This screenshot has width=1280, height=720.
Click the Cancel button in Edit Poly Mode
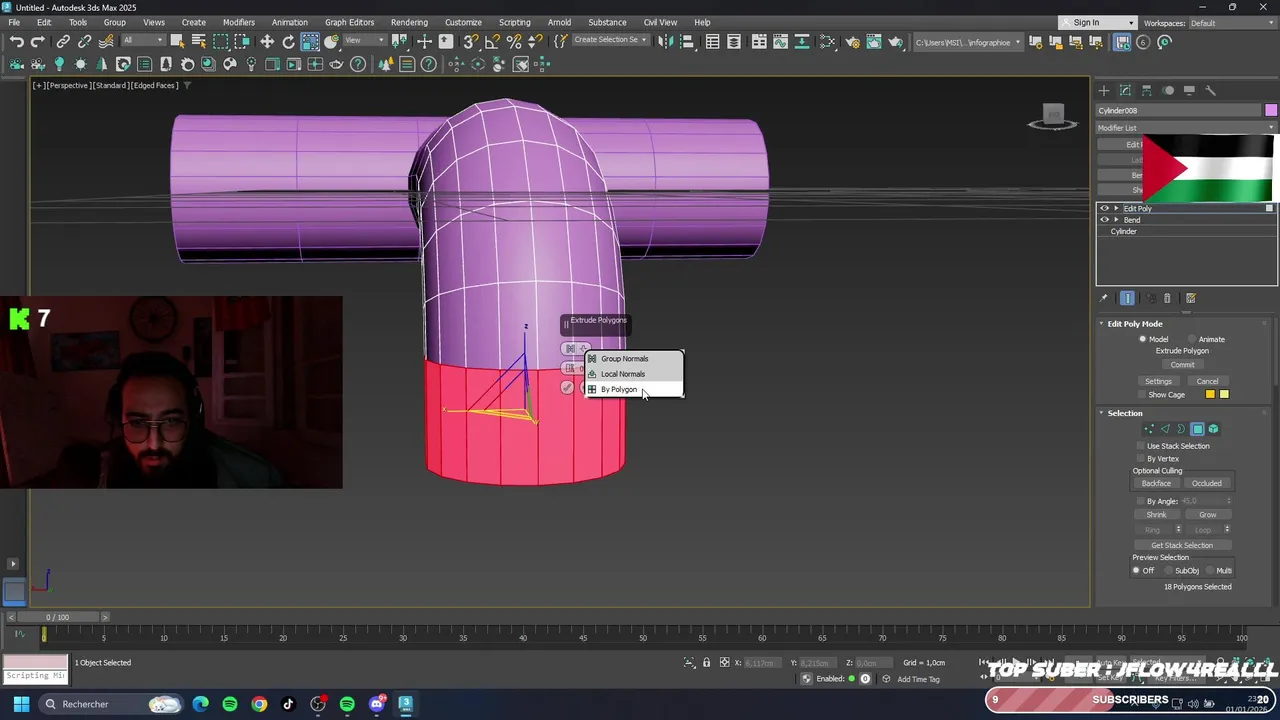1207,381
